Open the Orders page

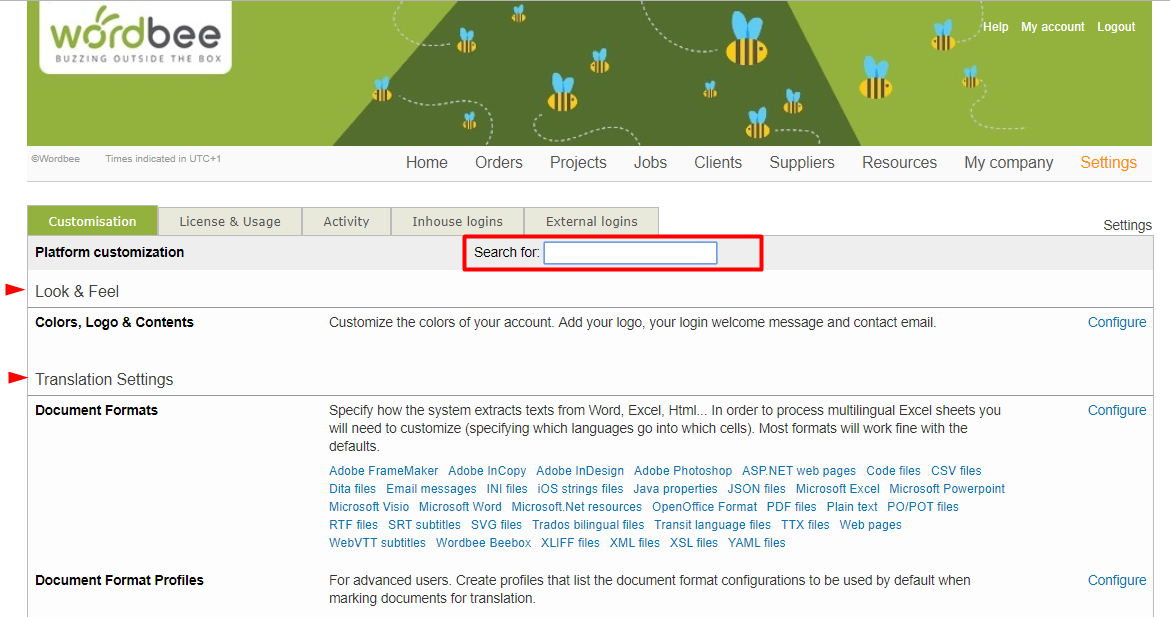point(498,162)
